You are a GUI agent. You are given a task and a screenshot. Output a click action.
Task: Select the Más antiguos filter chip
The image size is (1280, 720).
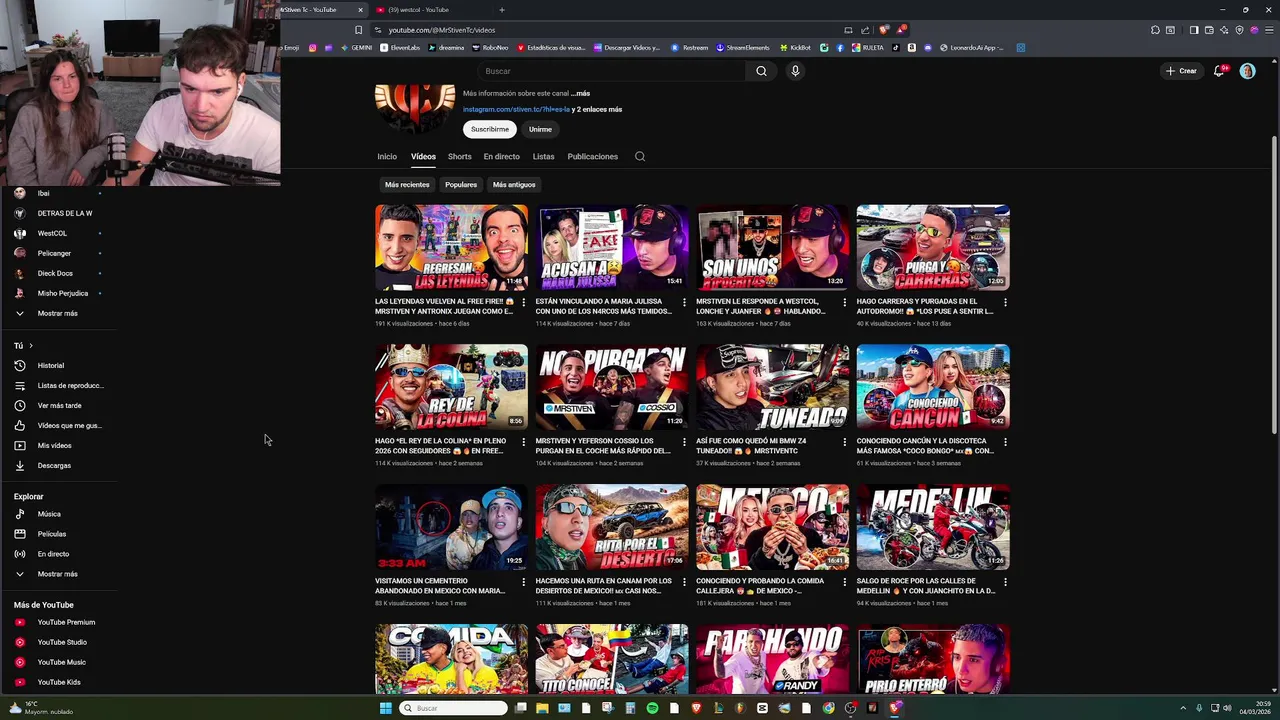pyautogui.click(x=514, y=184)
